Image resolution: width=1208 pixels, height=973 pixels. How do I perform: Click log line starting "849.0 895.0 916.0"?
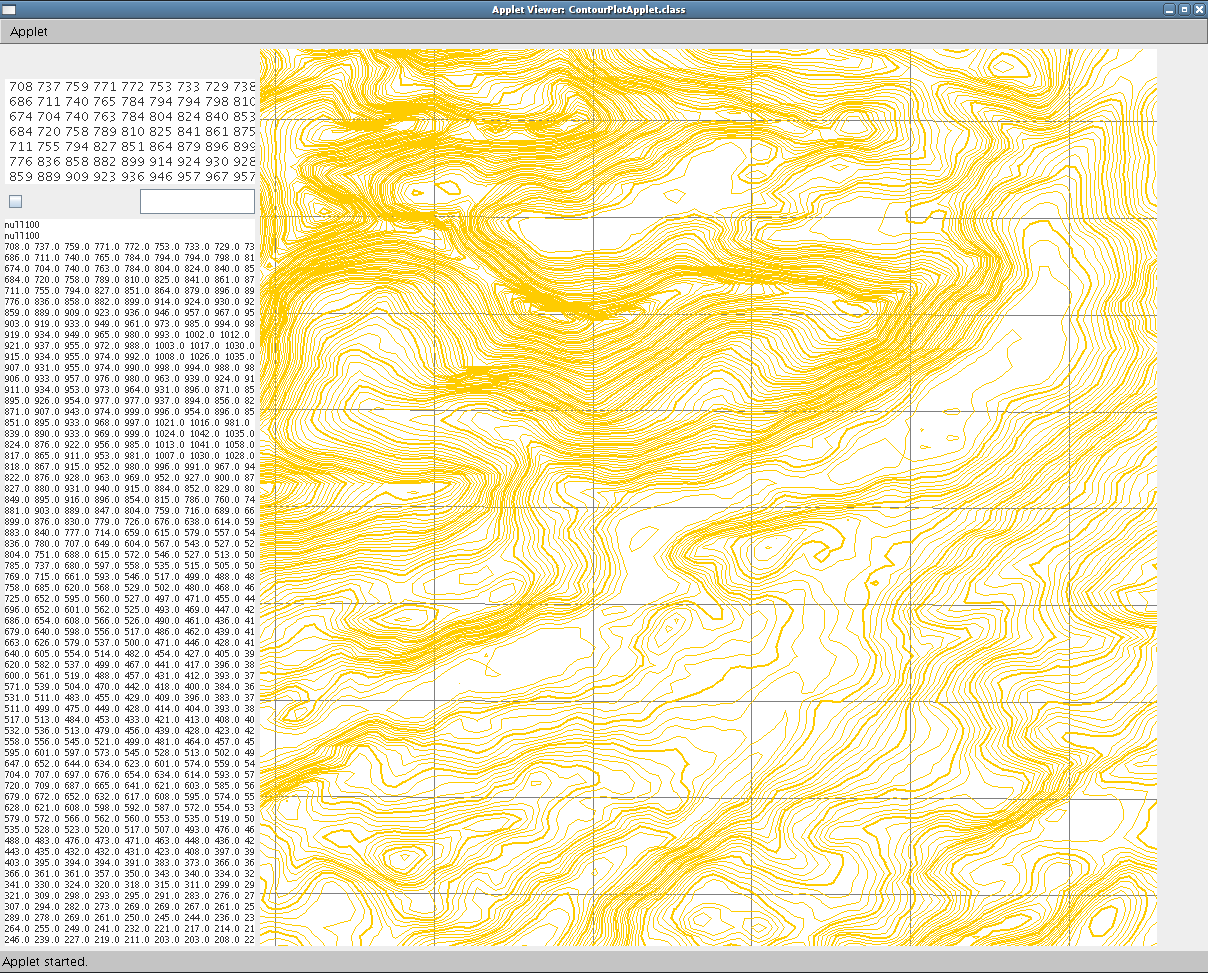pyautogui.click(x=129, y=499)
